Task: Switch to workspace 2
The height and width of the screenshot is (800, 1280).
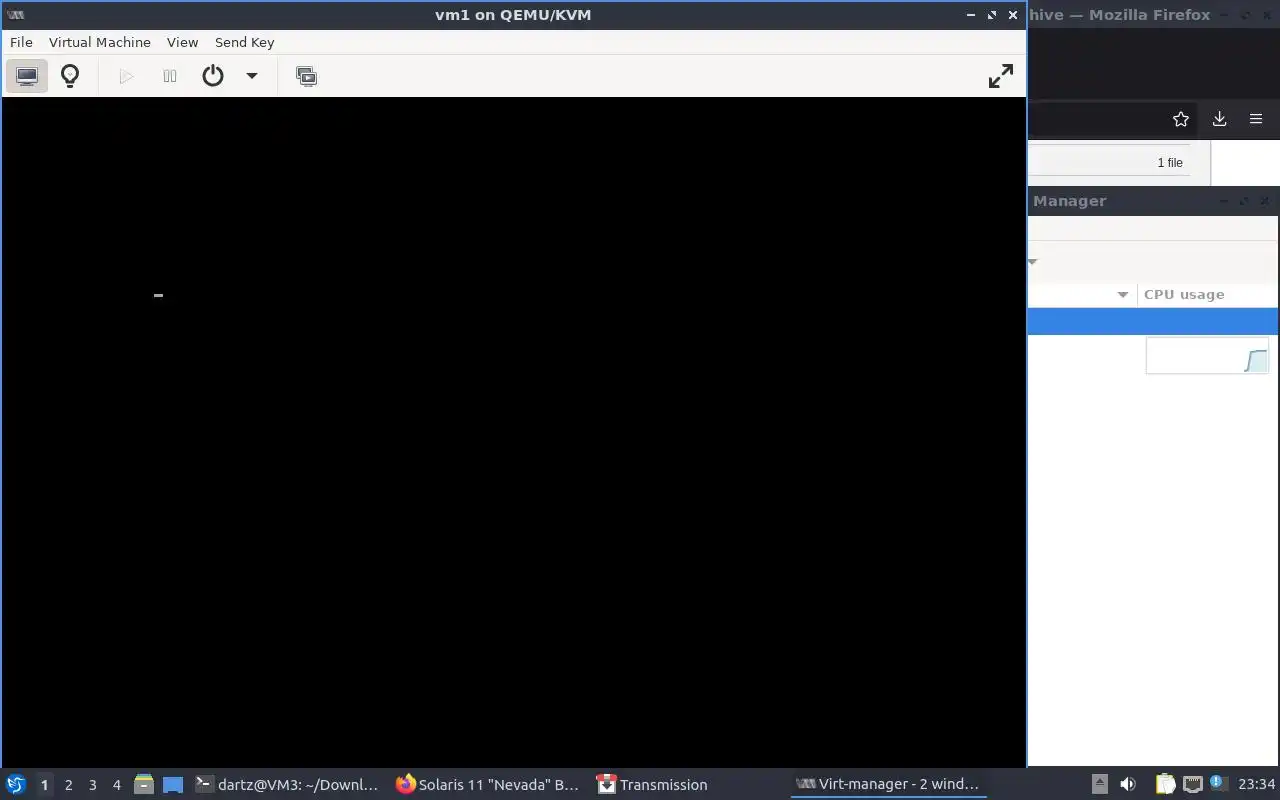Action: pos(69,785)
